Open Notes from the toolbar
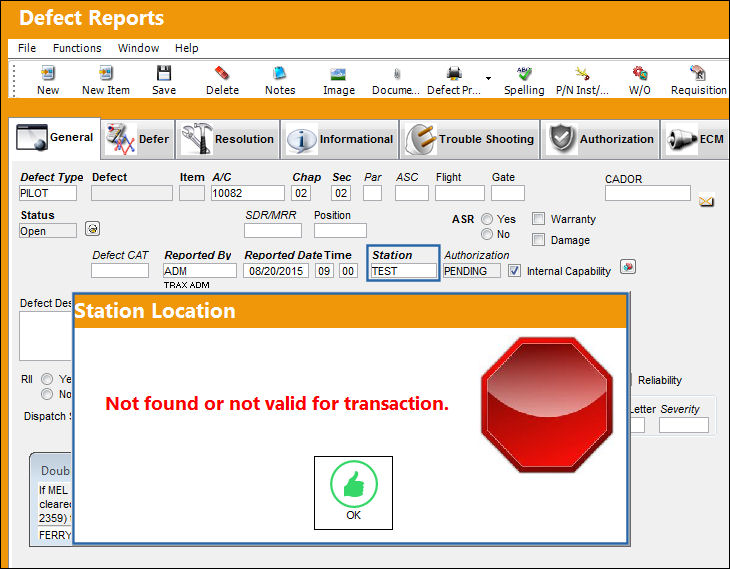The width and height of the screenshot is (730, 569). tap(280, 73)
